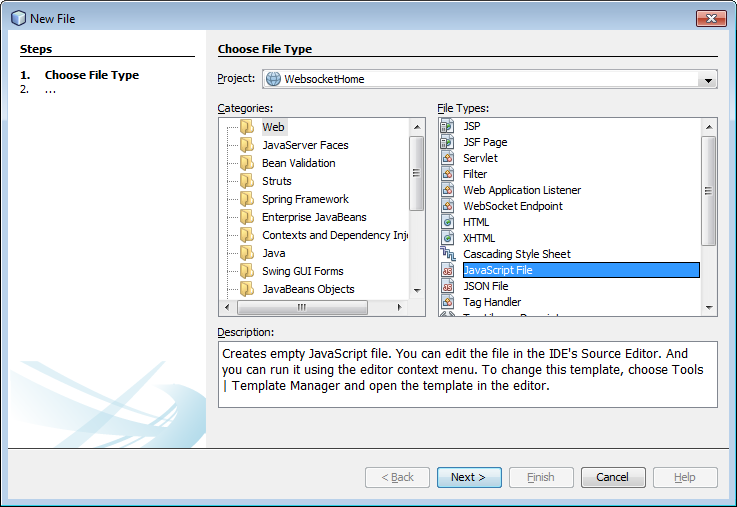Click File Types scroll down arrow
This screenshot has height=507, width=737.
pyautogui.click(x=709, y=308)
